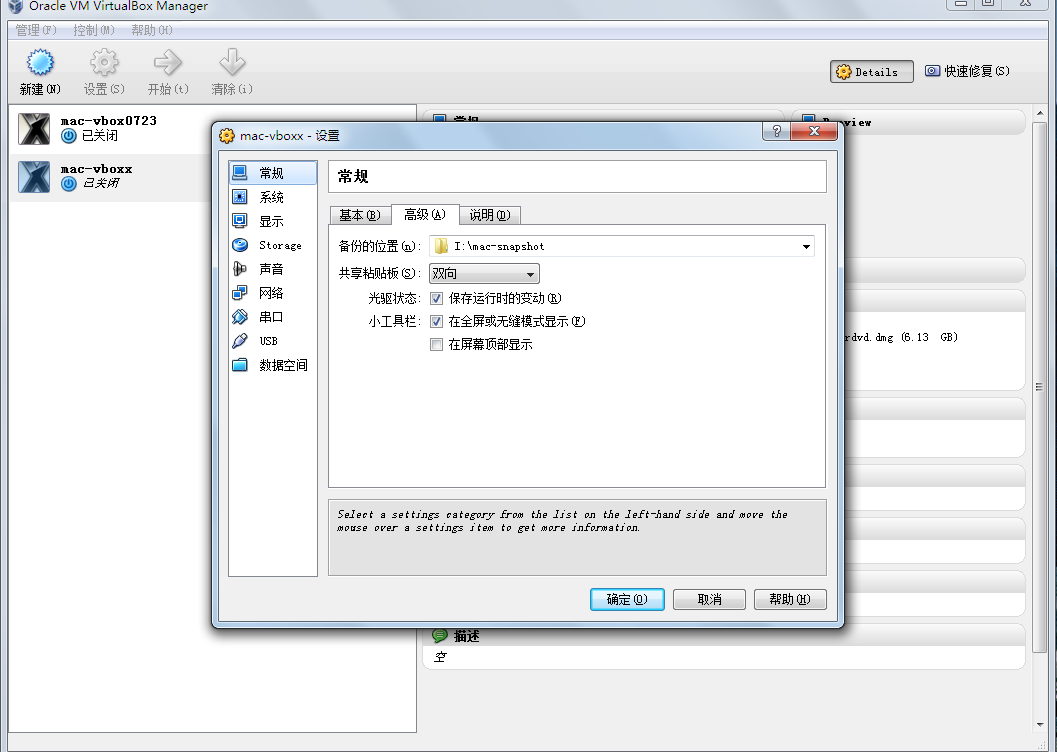The image size is (1057, 752).
Task: Click the mac-vboxx VM icon
Action: point(34,177)
